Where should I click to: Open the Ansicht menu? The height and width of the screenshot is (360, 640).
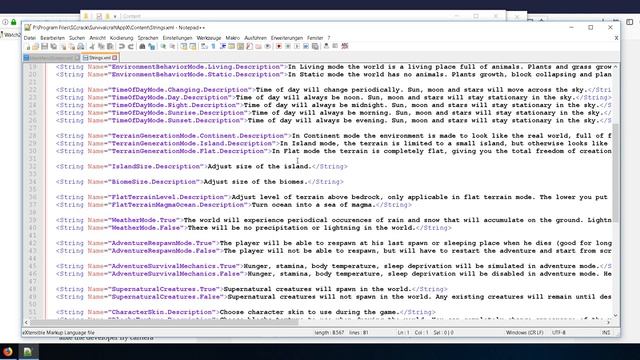pyautogui.click(x=98, y=38)
